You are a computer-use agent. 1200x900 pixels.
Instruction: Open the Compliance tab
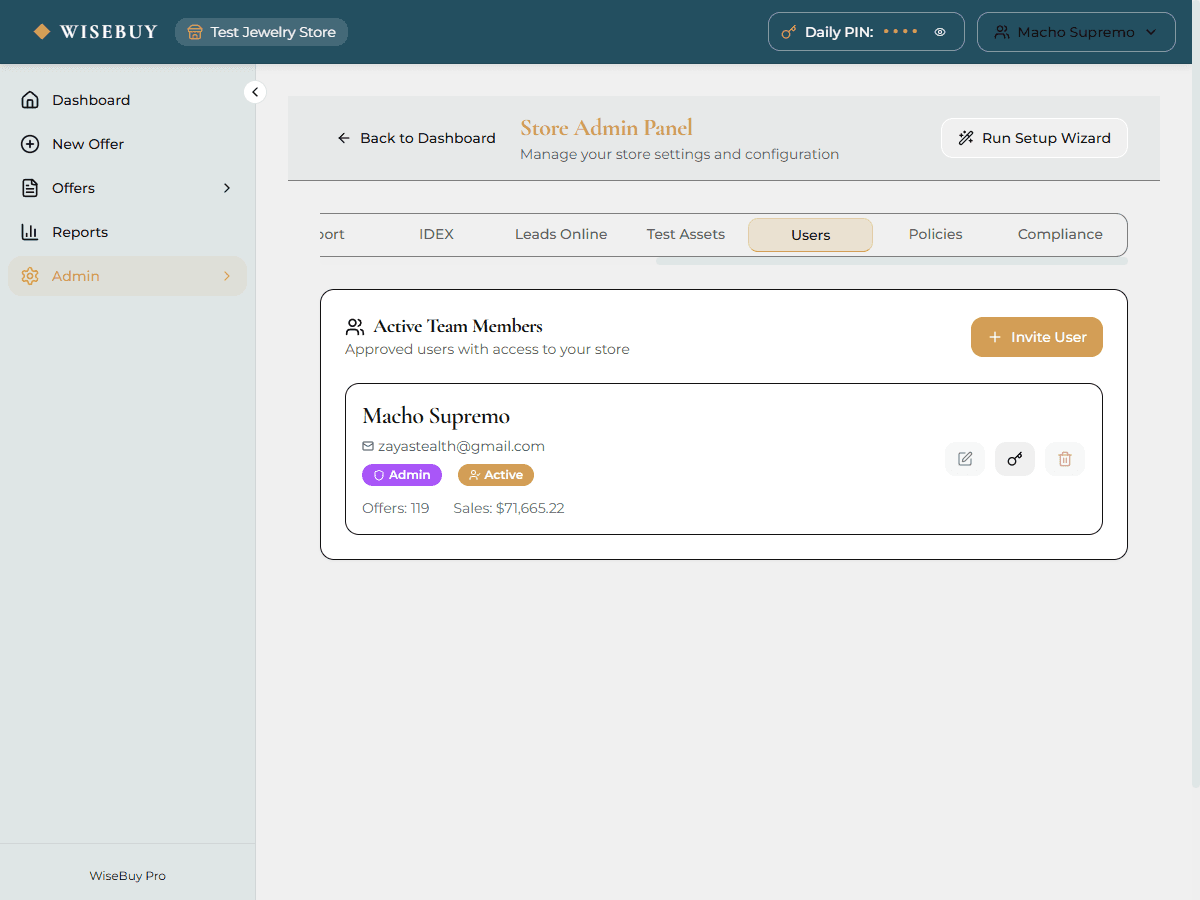(1059, 233)
